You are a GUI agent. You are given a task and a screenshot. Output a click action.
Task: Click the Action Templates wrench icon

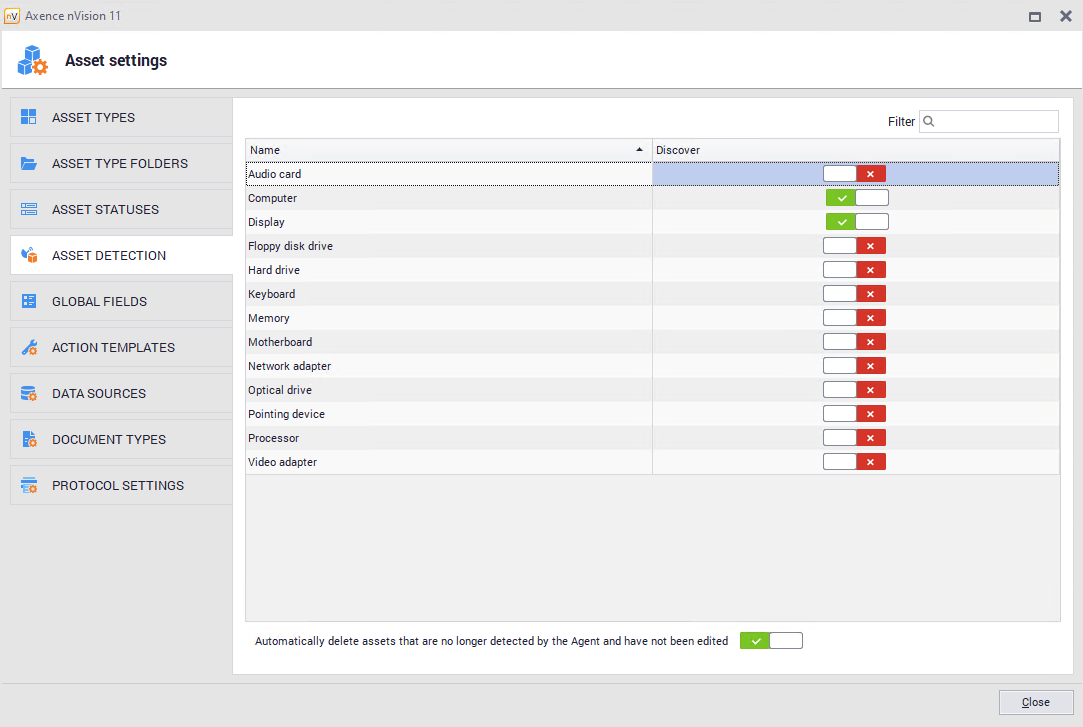coord(29,347)
